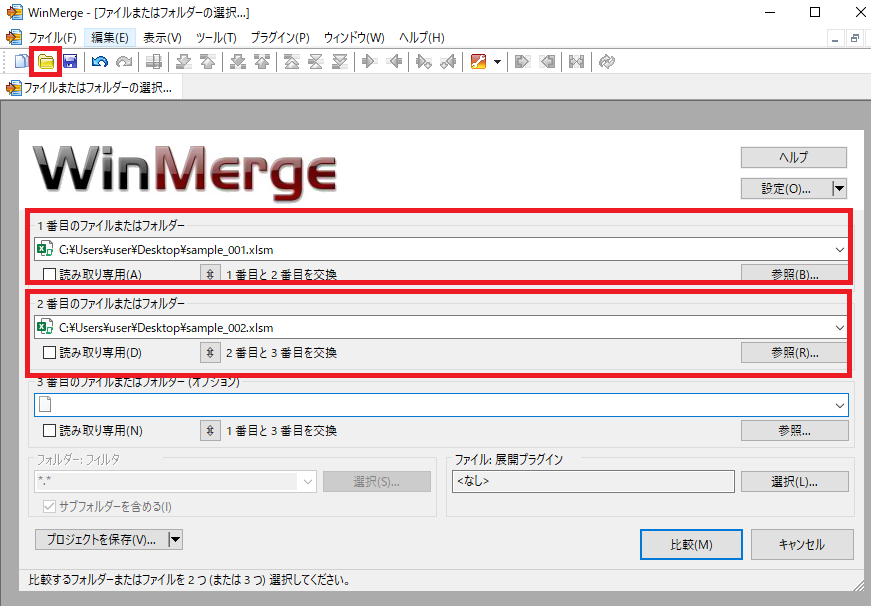Expand the sample_001.xlsm path dropdown
The image size is (871, 606).
(839, 249)
